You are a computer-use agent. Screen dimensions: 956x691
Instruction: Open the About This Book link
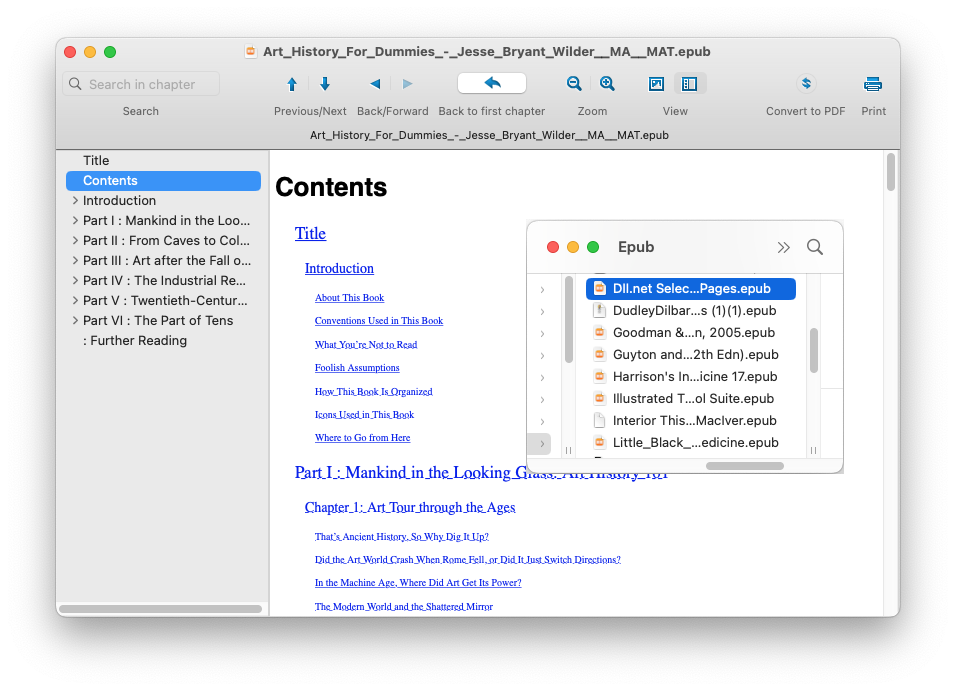pos(349,298)
